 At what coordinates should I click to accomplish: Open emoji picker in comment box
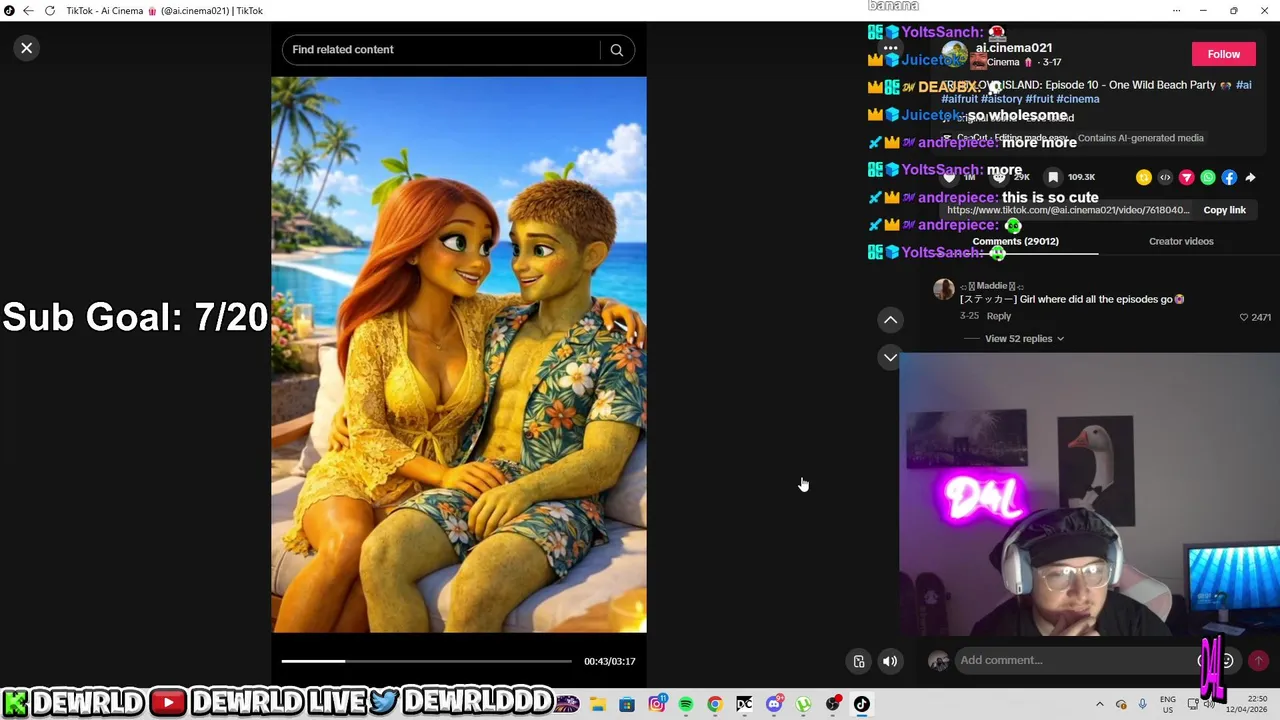click(x=1227, y=660)
